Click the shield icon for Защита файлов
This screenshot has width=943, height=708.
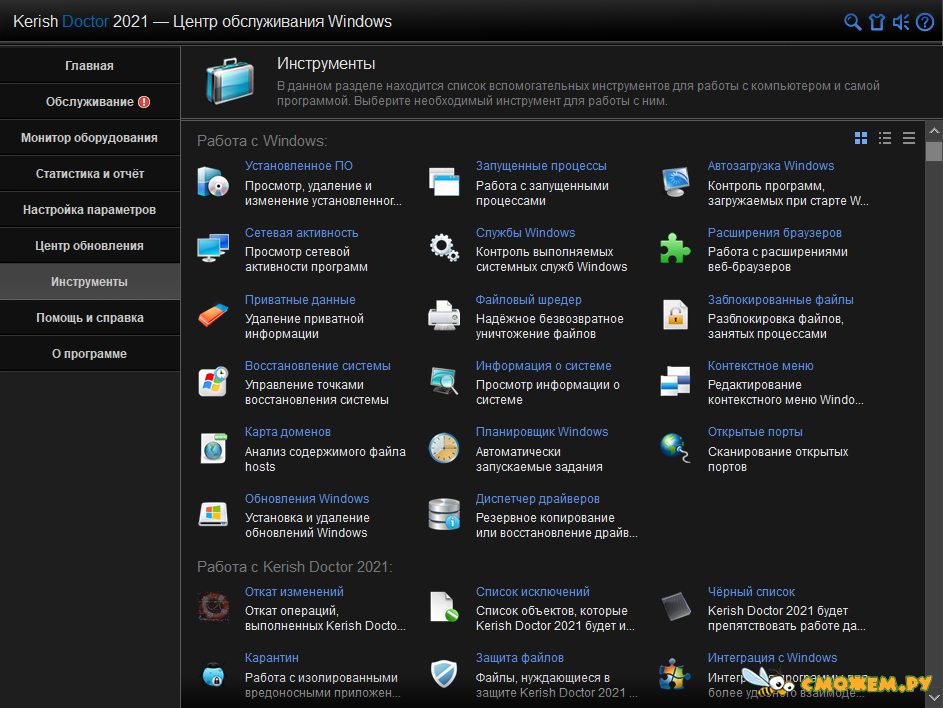coord(444,674)
